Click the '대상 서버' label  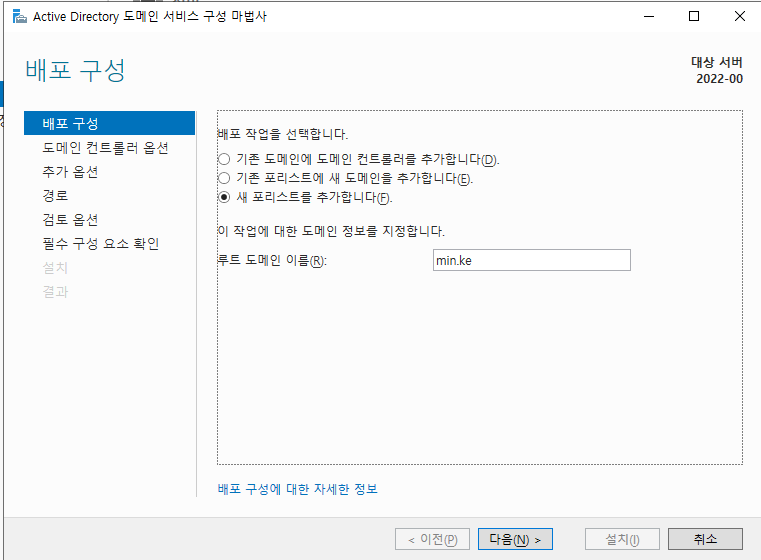(717, 62)
